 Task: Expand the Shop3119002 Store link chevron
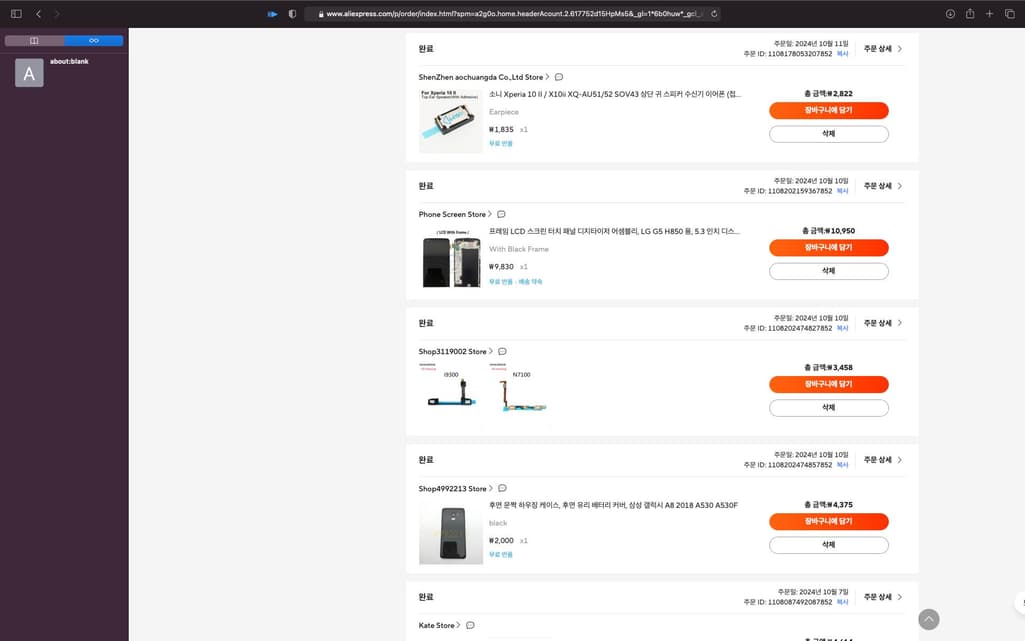[491, 351]
